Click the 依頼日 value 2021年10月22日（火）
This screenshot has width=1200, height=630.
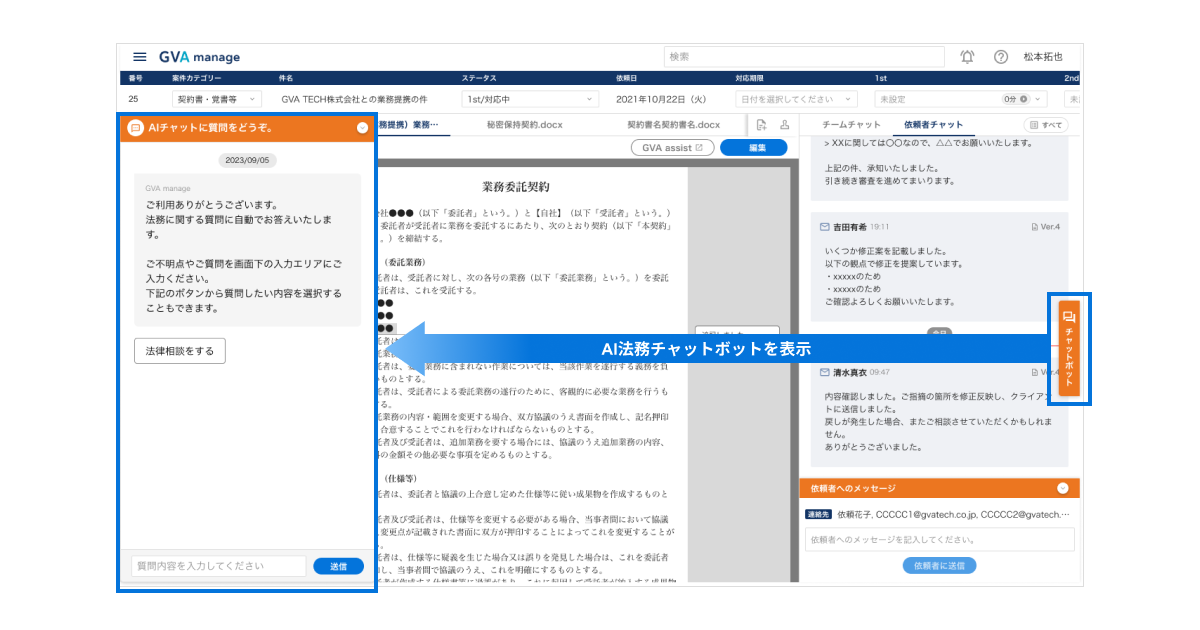[661, 99]
